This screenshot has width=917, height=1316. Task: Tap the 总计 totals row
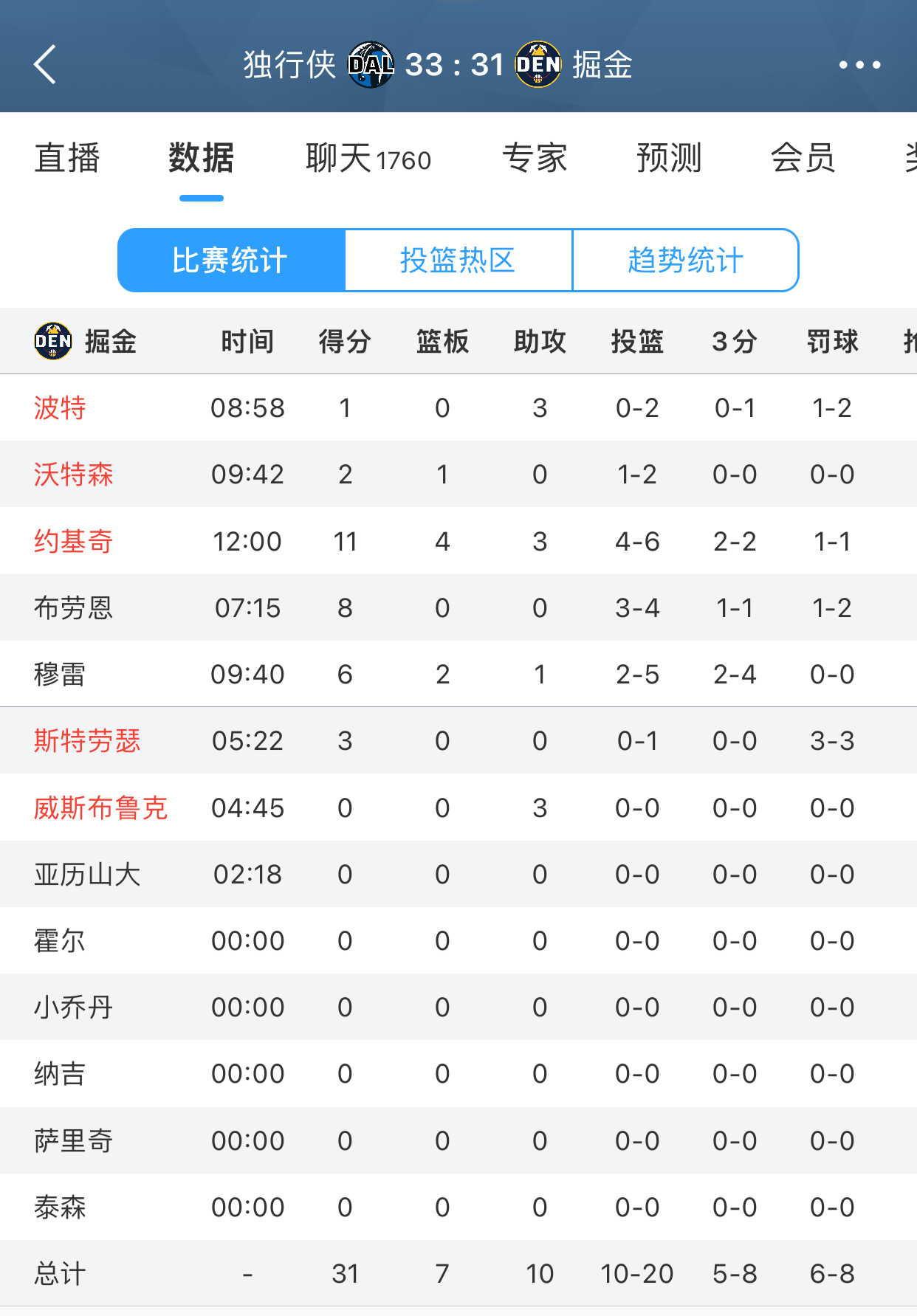tap(458, 1273)
